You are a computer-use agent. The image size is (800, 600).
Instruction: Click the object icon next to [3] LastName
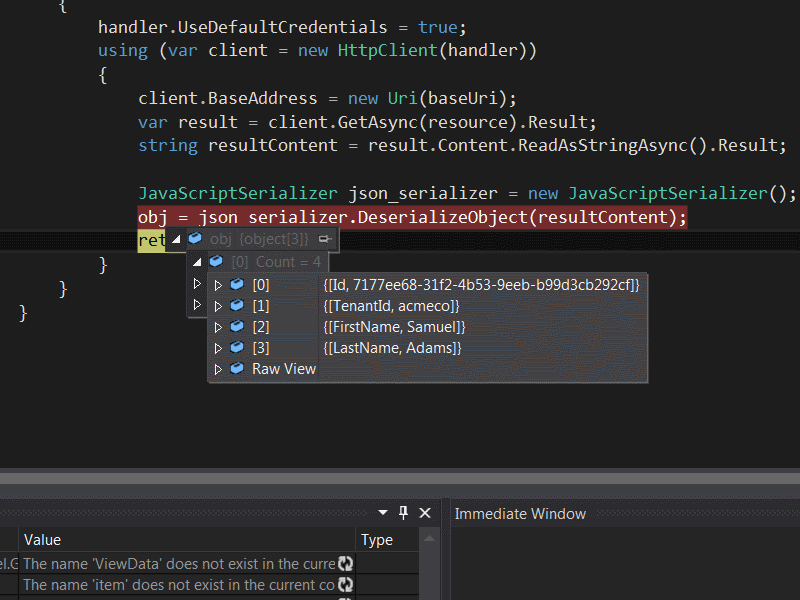tap(236, 347)
